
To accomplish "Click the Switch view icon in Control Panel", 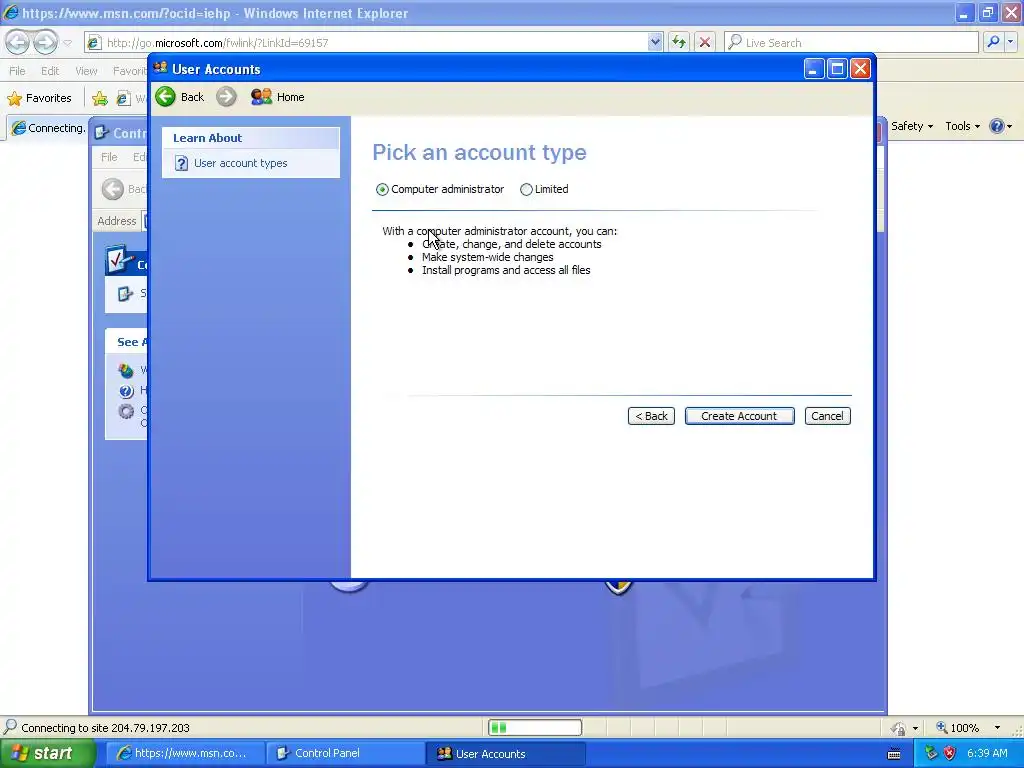I will [x=125, y=294].
